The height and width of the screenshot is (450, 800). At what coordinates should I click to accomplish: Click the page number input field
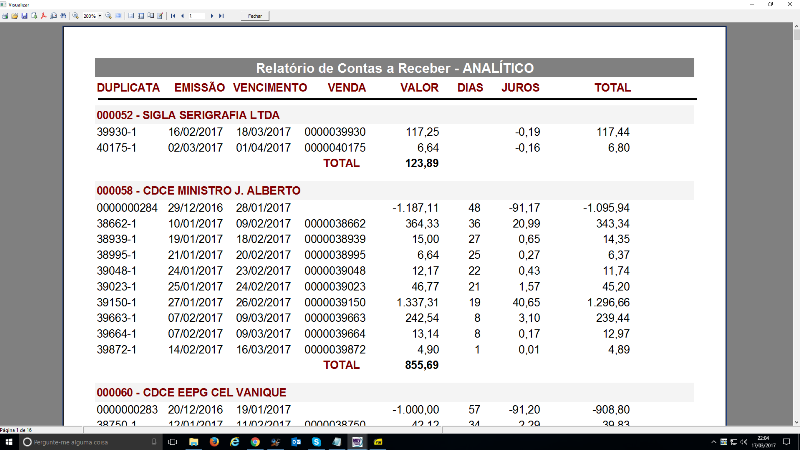tap(197, 16)
